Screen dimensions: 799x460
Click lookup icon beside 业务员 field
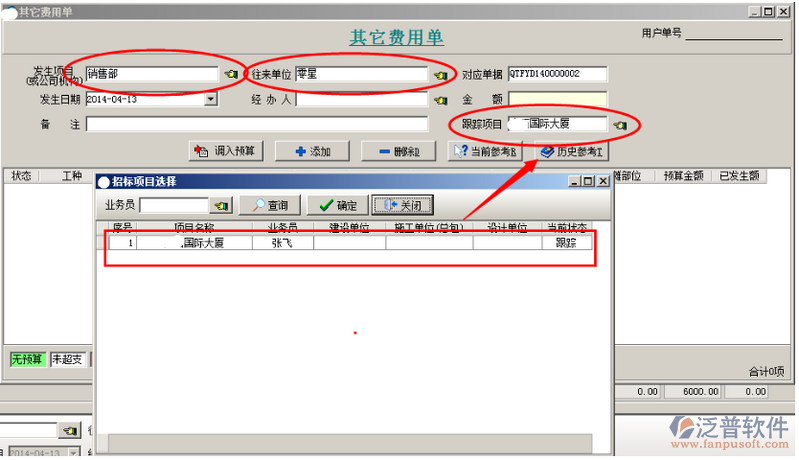coord(220,206)
